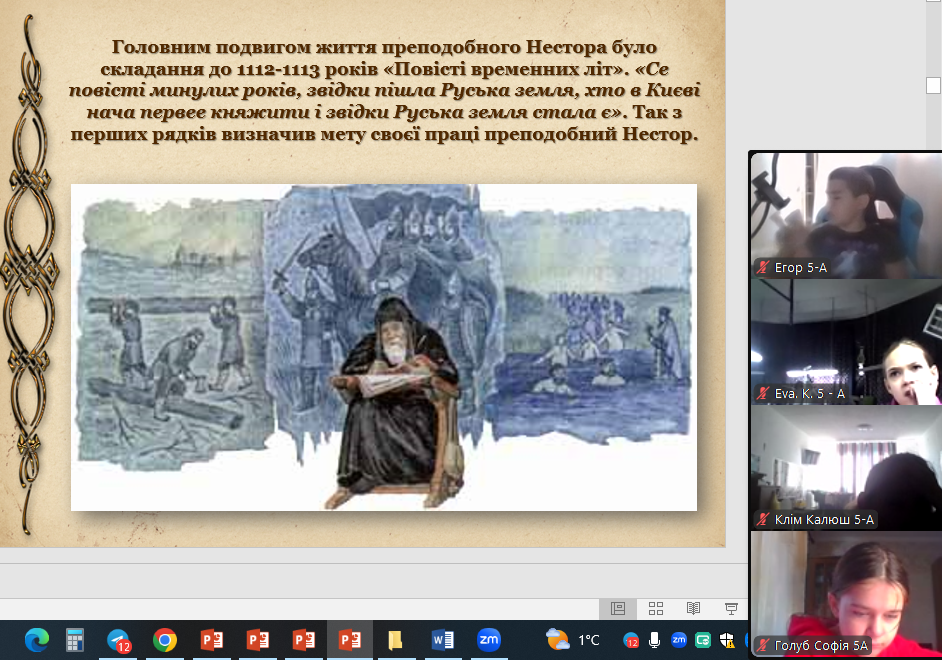Click participant name label Егор 5-А
942x660 pixels.
pyautogui.click(x=801, y=268)
